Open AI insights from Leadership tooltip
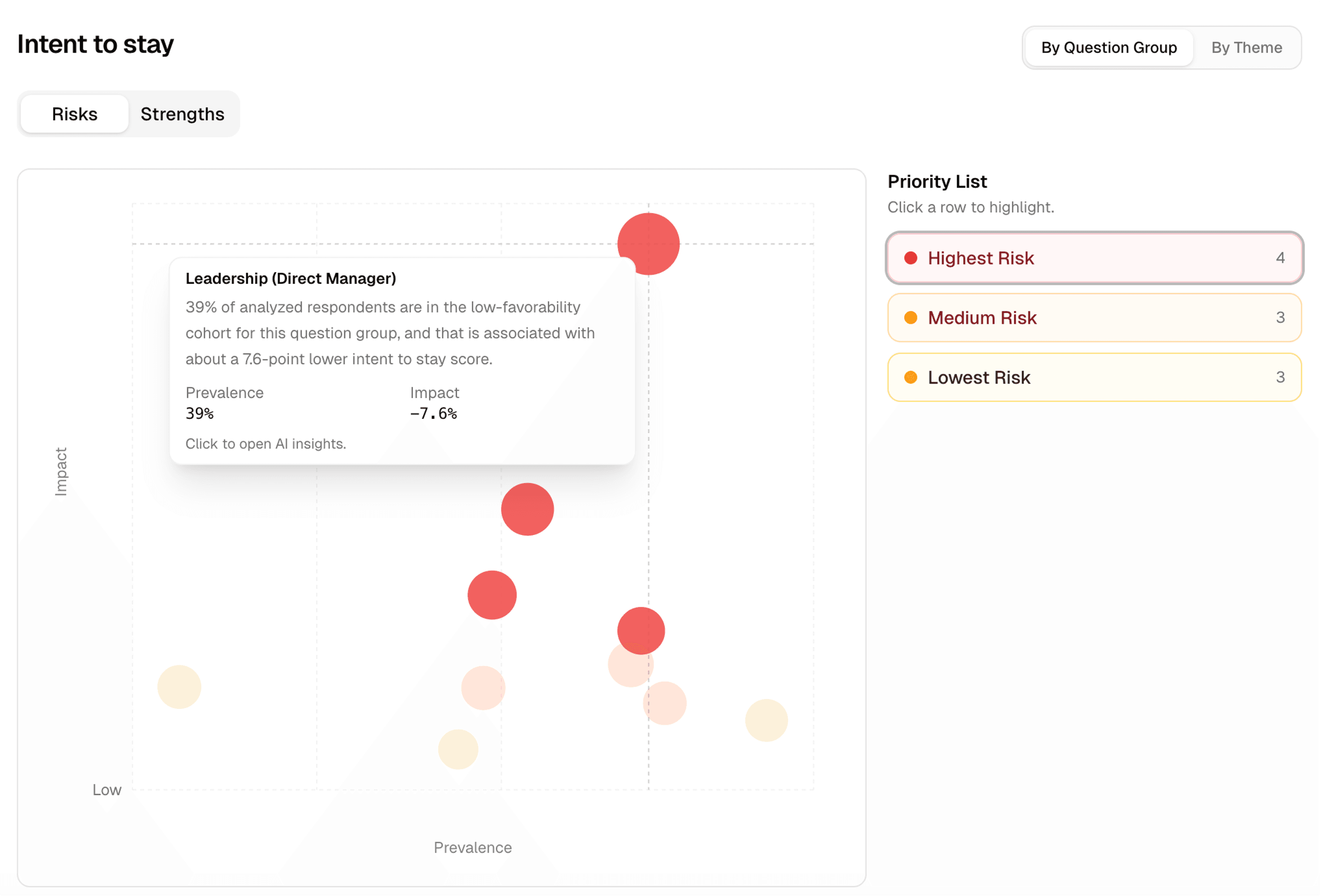The width and height of the screenshot is (1321, 896). tap(265, 444)
